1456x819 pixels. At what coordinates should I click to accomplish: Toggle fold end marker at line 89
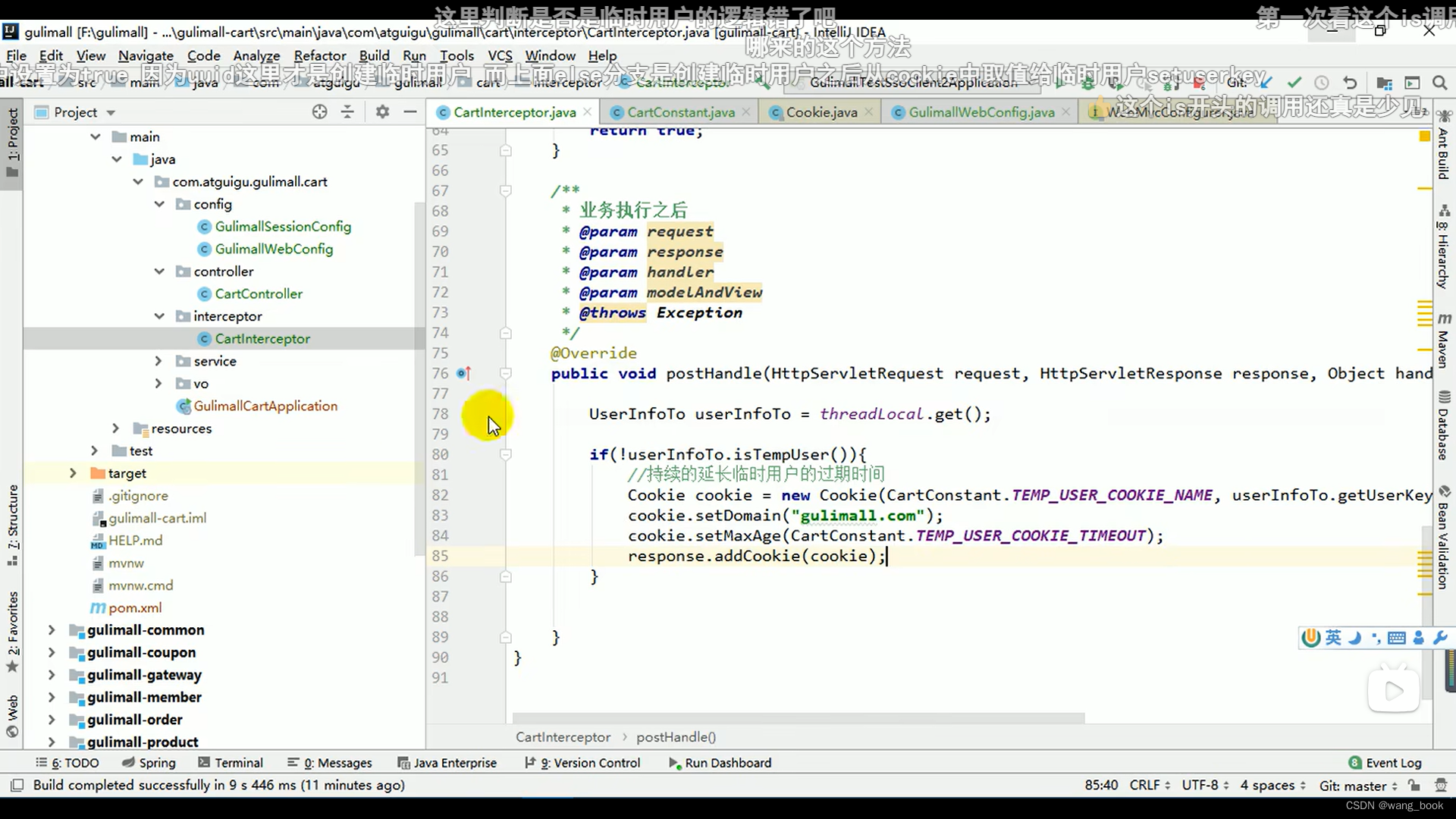pyautogui.click(x=506, y=637)
